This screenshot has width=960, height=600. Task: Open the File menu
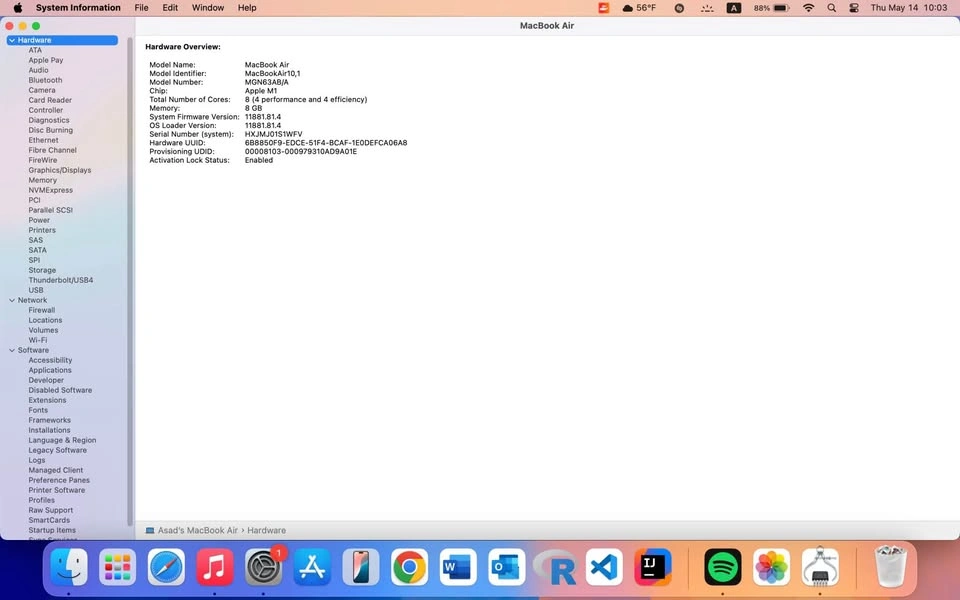tap(141, 8)
